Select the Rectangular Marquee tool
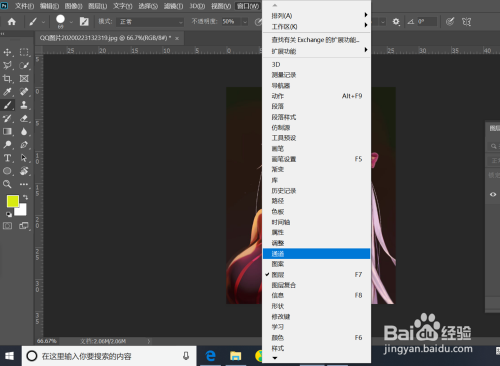The height and width of the screenshot is (366, 500). point(24,52)
